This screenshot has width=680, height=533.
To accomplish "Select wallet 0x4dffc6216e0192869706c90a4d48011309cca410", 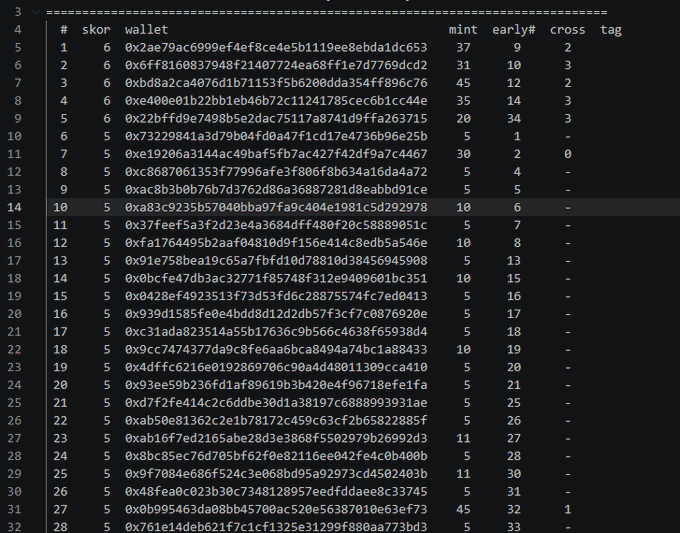I will click(x=276, y=367).
